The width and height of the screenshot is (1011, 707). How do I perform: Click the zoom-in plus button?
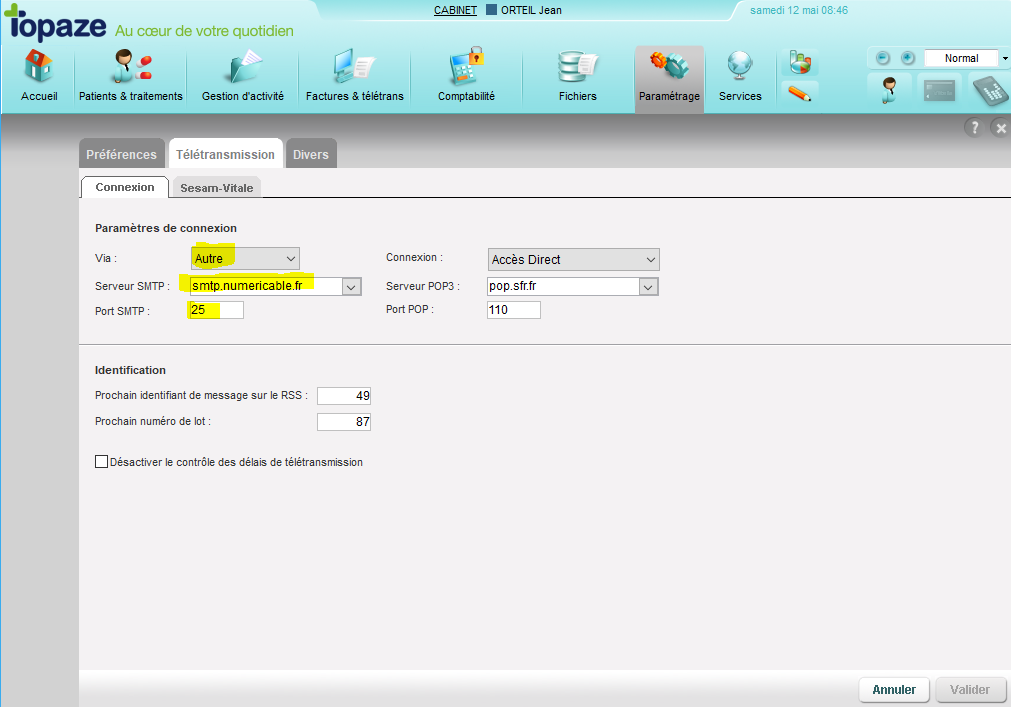[907, 58]
